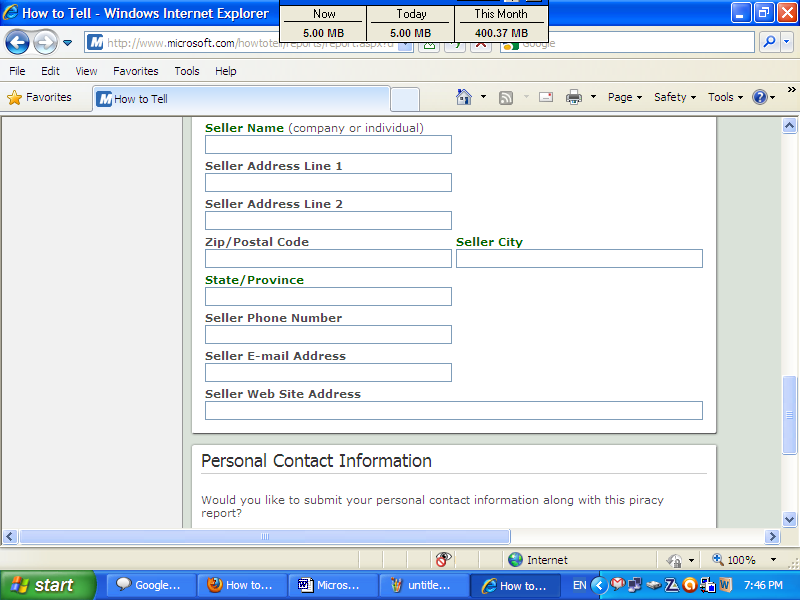
Task: Go back with the Back arrow button
Action: (17, 42)
